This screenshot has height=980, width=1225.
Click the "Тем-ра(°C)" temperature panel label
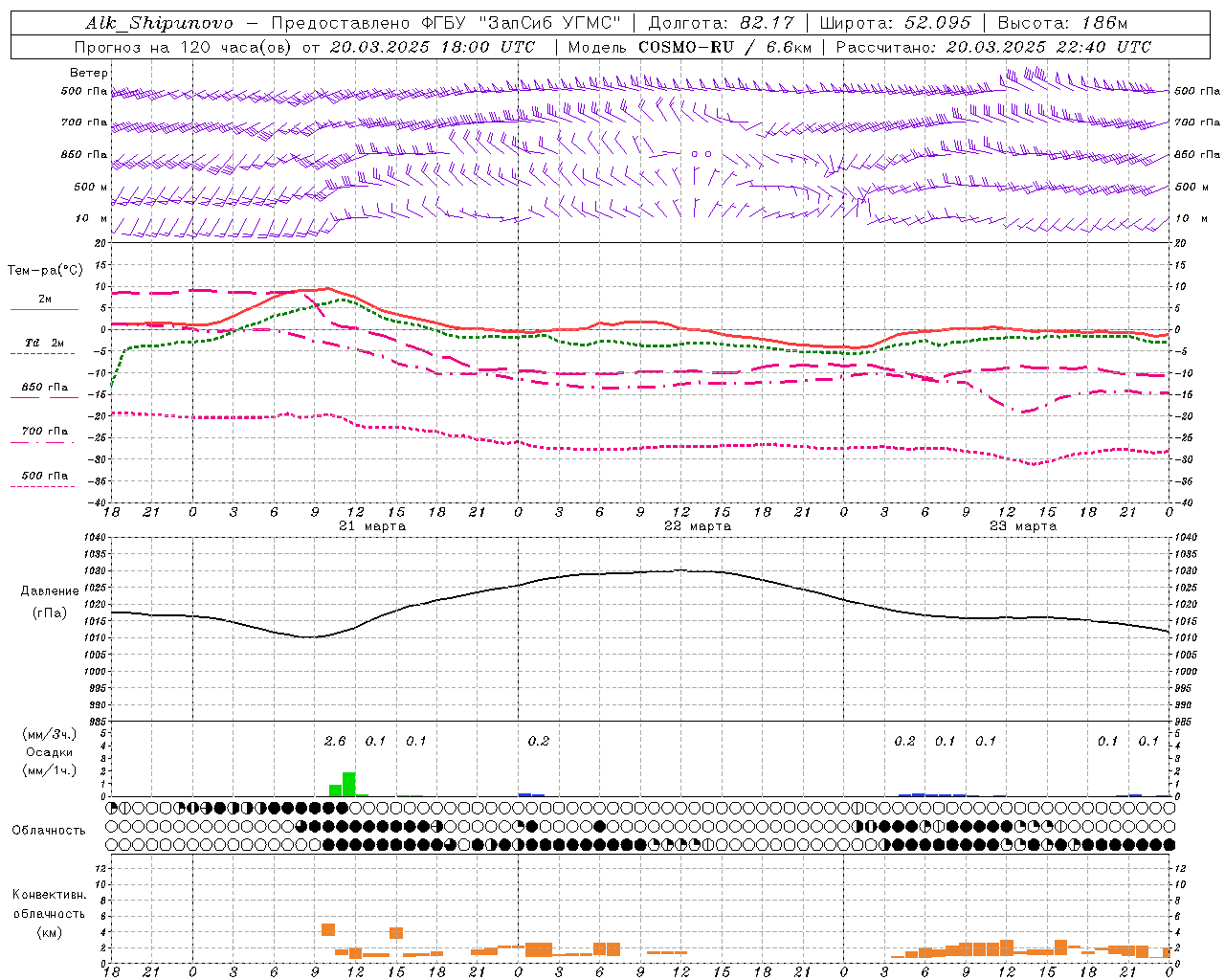click(x=45, y=271)
